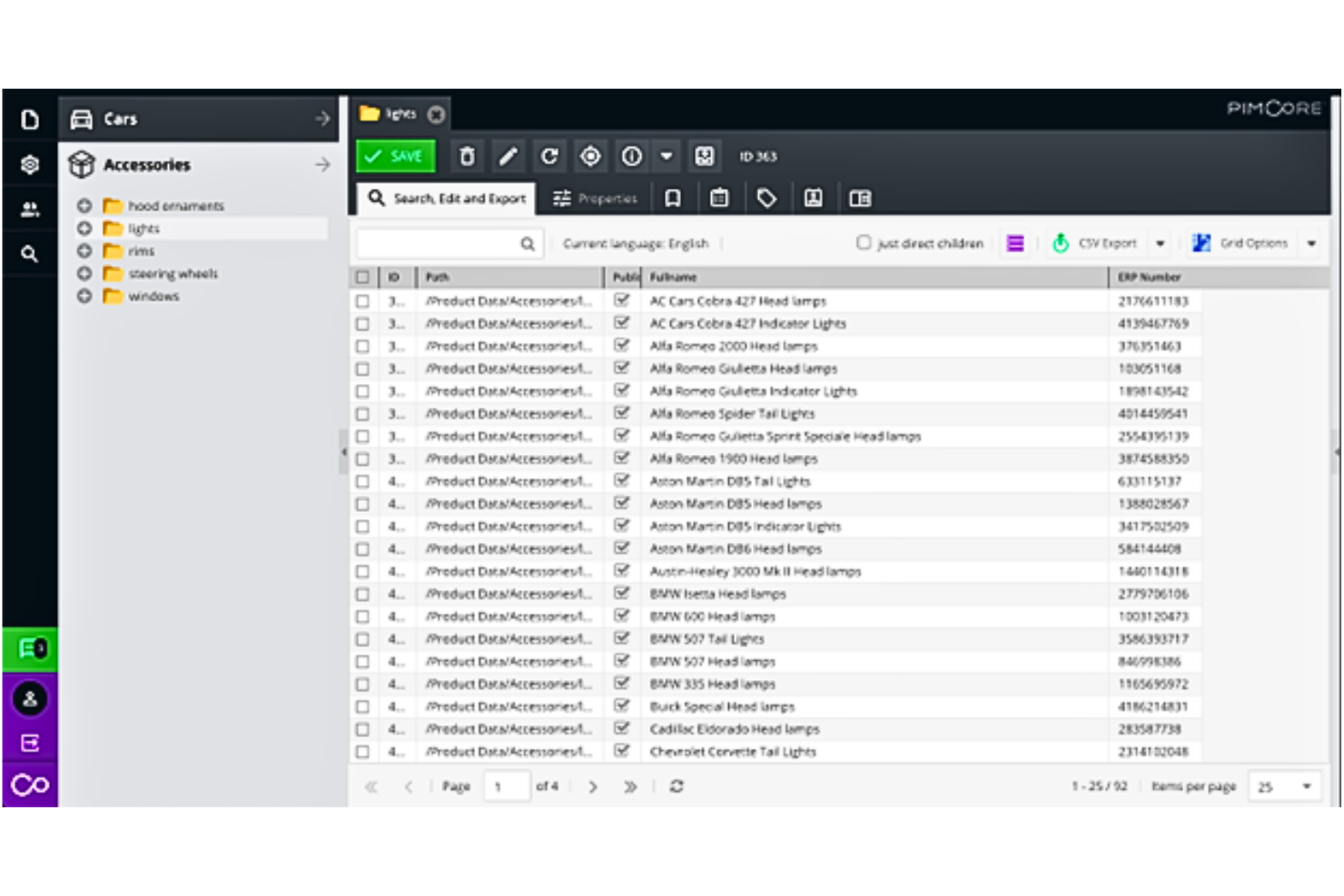Select row checkbox for AC Cars Cobra 427 Head lamps
Viewport: 1344px width, 896px height.
[x=362, y=300]
